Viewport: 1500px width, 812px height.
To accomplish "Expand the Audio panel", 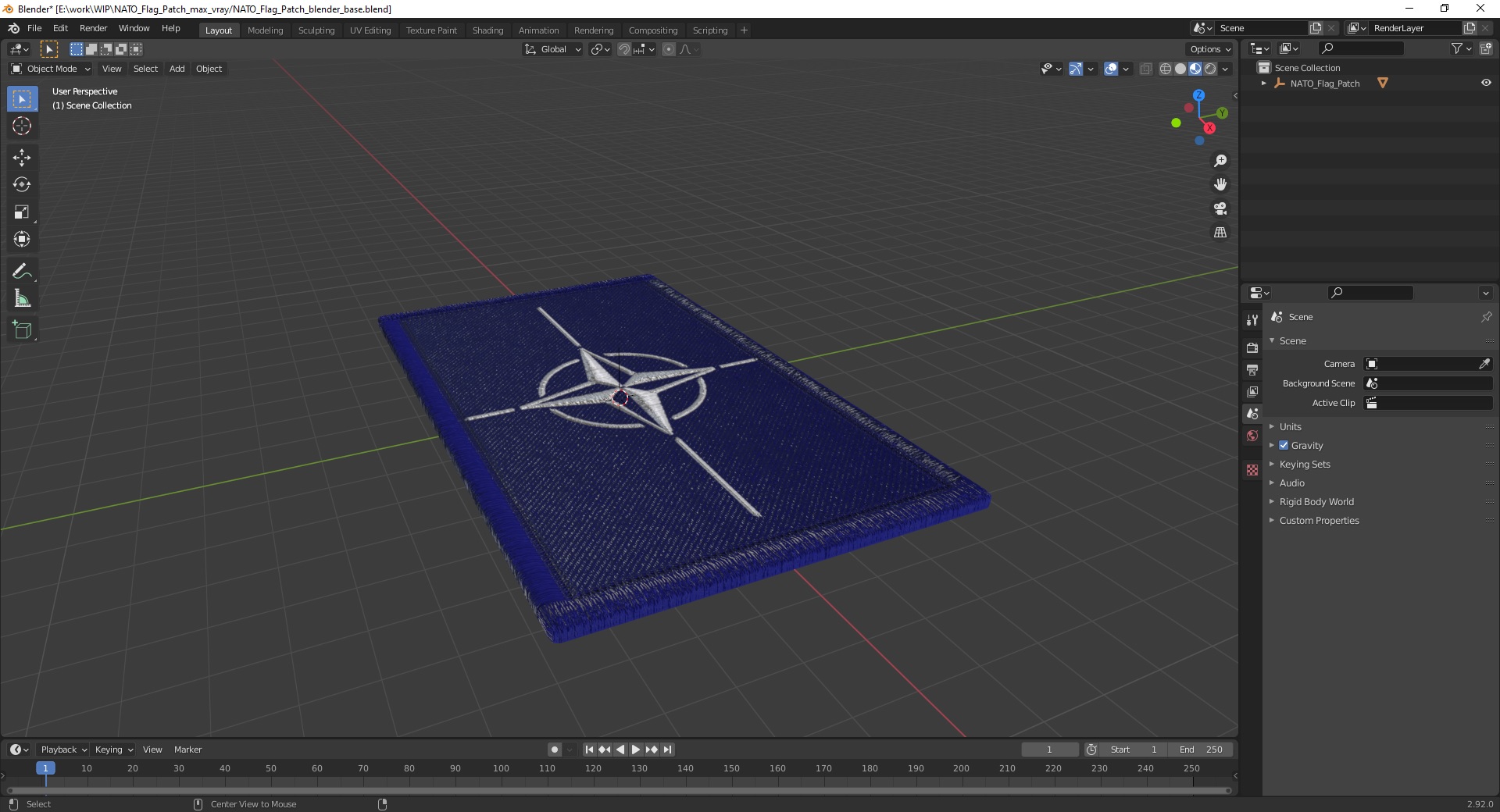I will coord(1291,483).
